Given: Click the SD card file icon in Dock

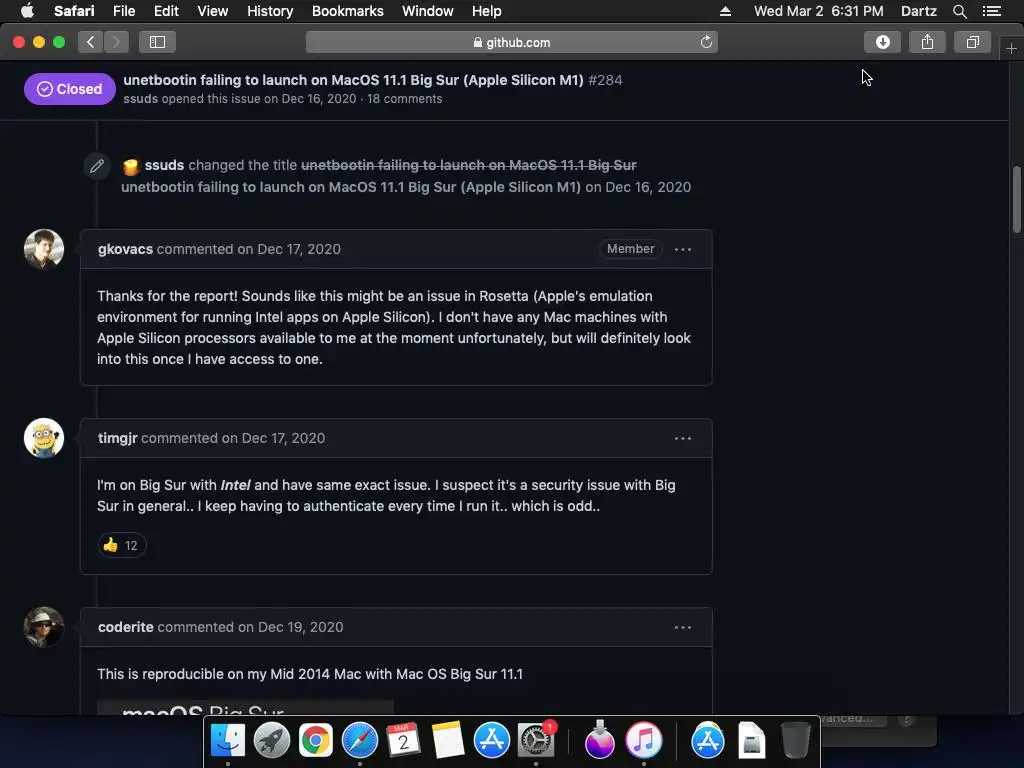Looking at the screenshot, I should click(x=752, y=741).
